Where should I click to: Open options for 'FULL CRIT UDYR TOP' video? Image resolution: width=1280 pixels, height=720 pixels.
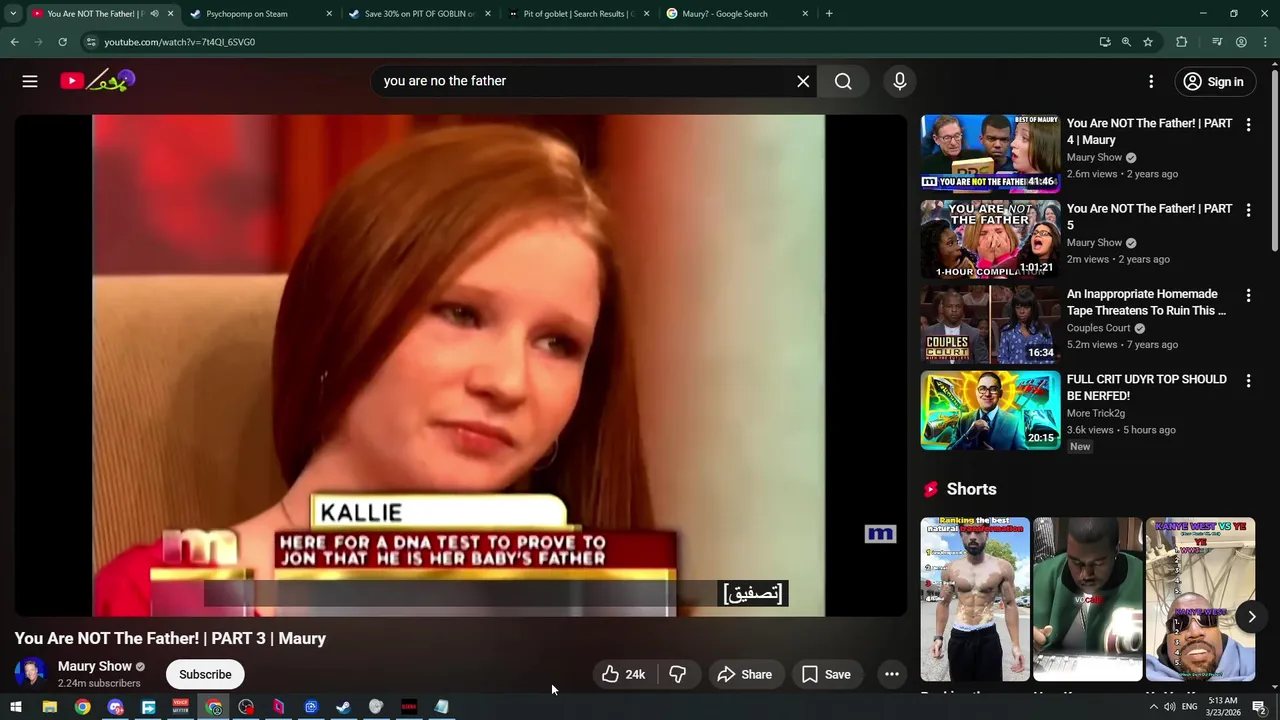point(1248,381)
